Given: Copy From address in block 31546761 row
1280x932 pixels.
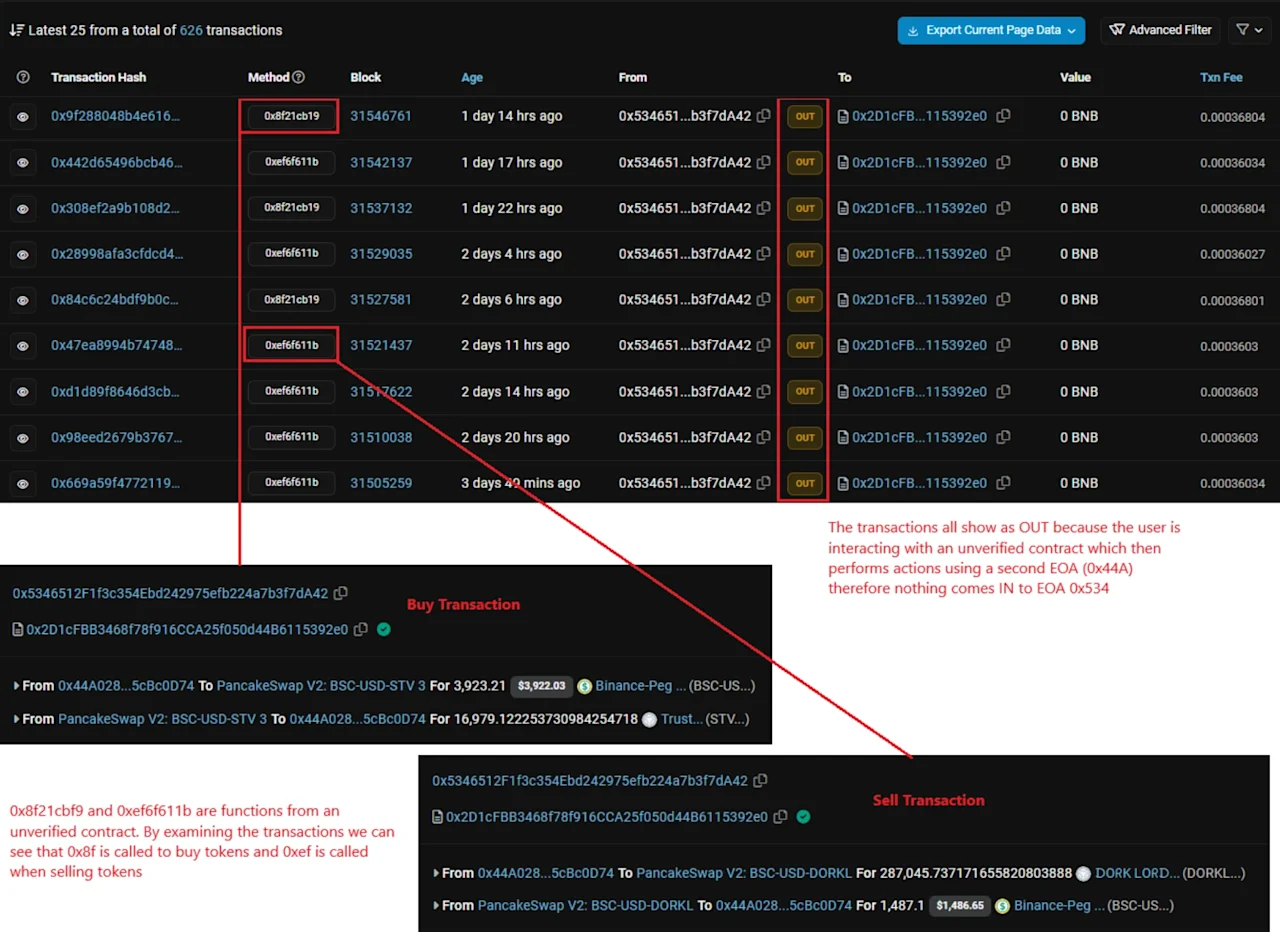Looking at the screenshot, I should pos(764,116).
